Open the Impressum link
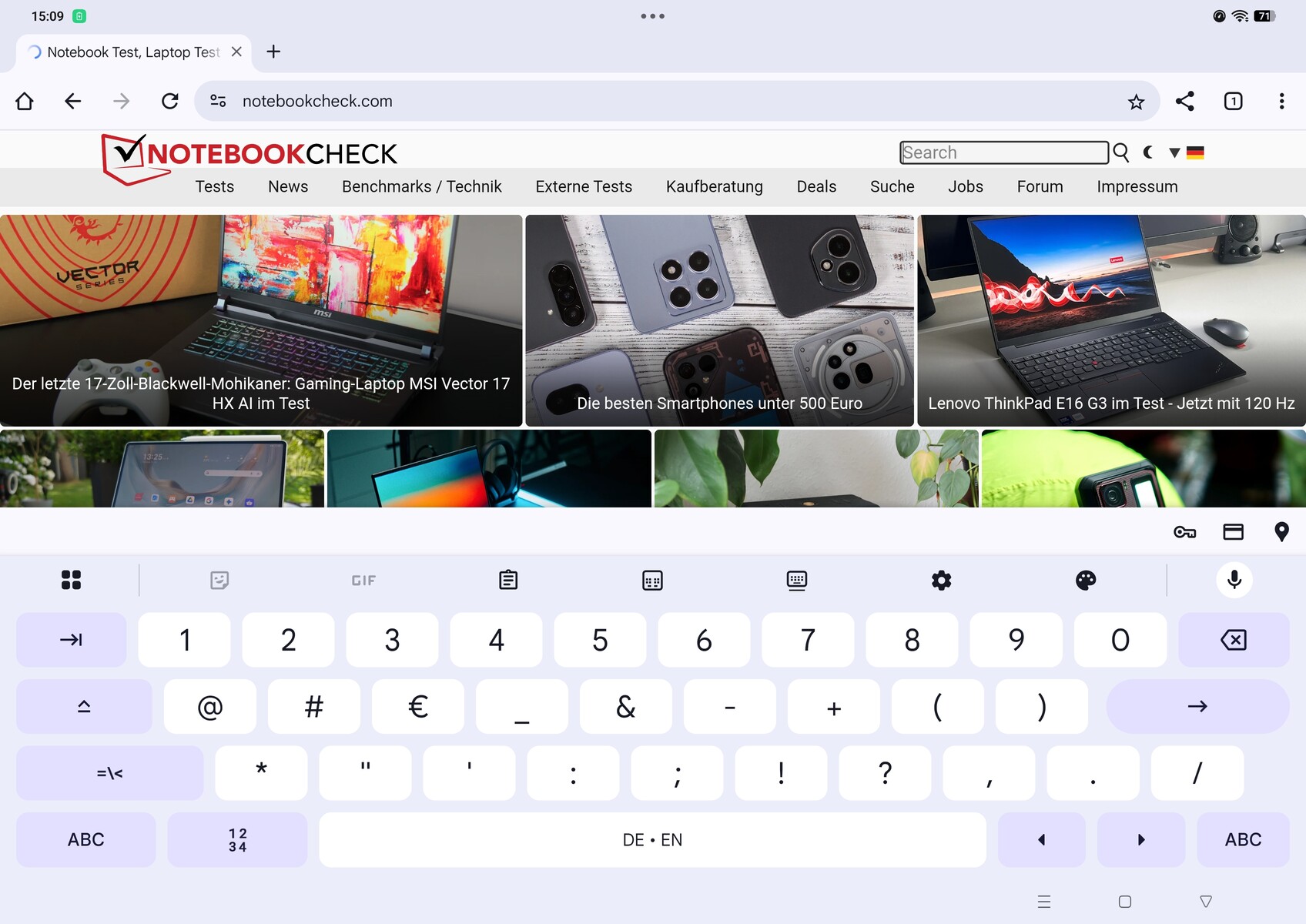The width and height of the screenshot is (1306, 924). coord(1137,186)
